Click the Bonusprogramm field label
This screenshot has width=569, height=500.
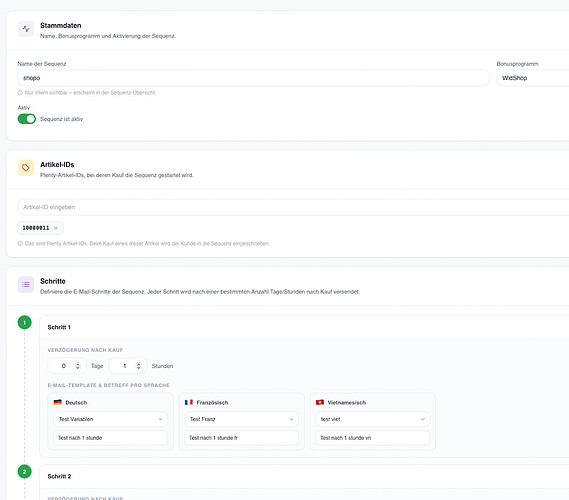point(517,64)
